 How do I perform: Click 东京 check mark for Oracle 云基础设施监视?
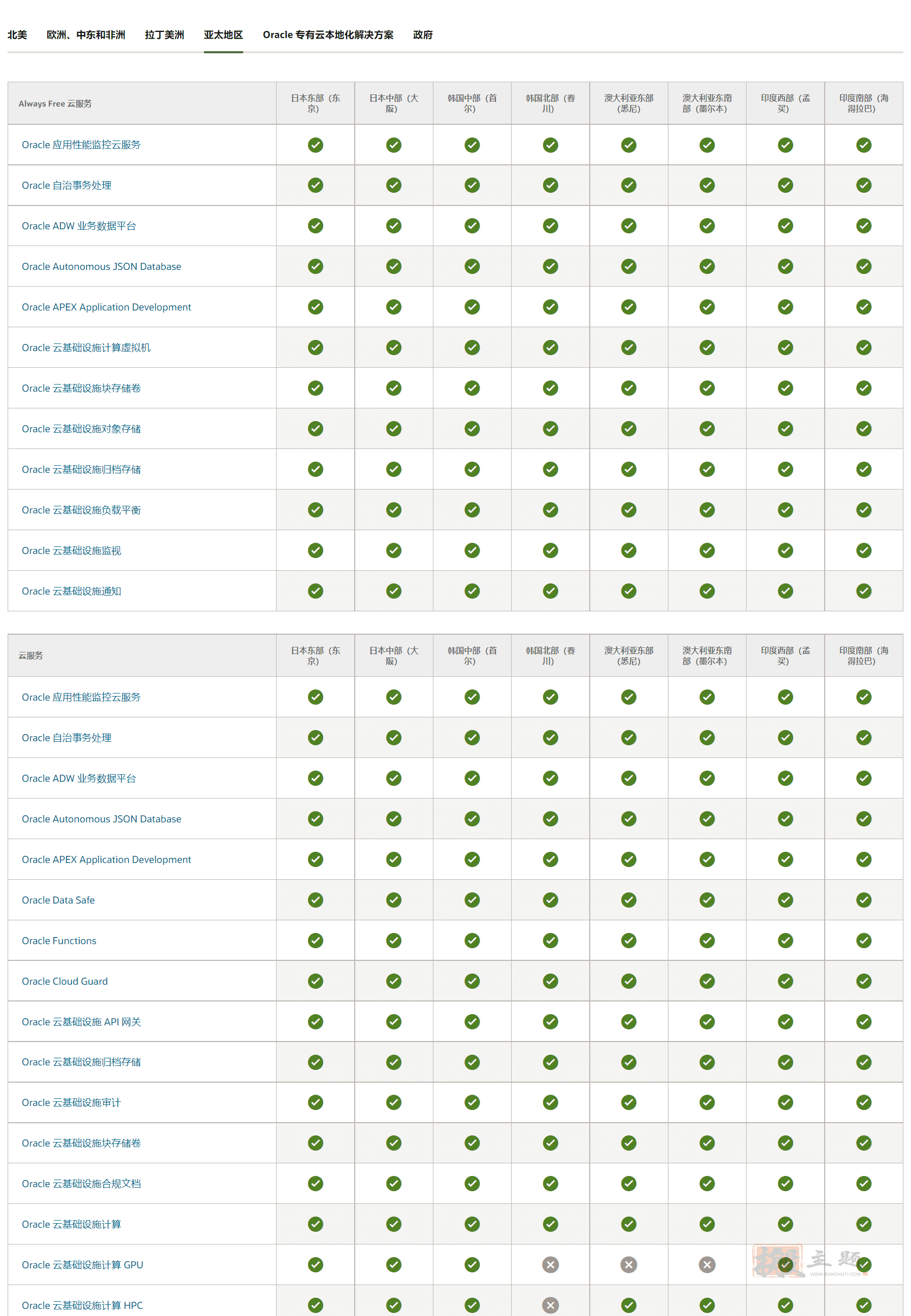point(316,550)
